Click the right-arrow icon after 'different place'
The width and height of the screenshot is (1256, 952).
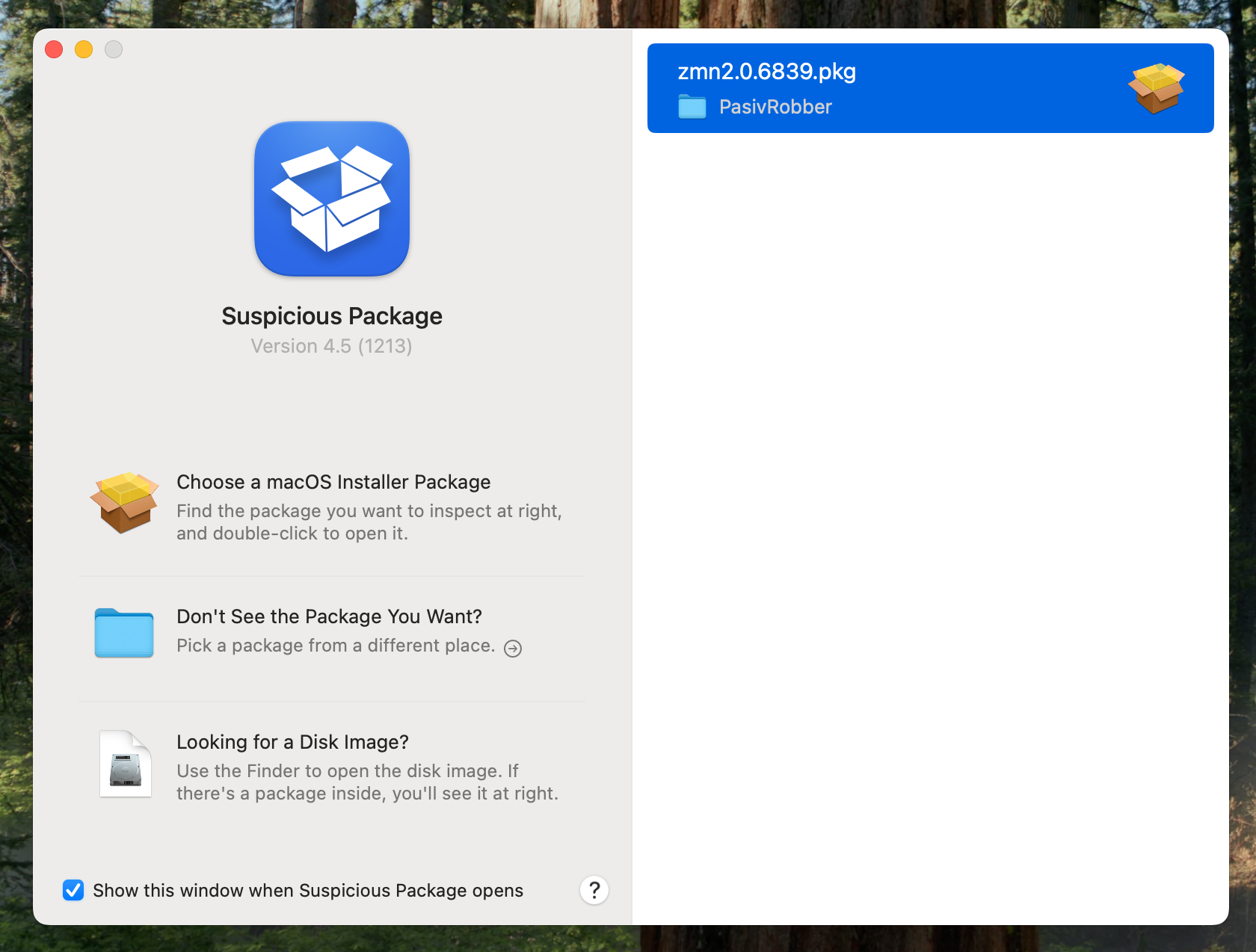pyautogui.click(x=513, y=649)
